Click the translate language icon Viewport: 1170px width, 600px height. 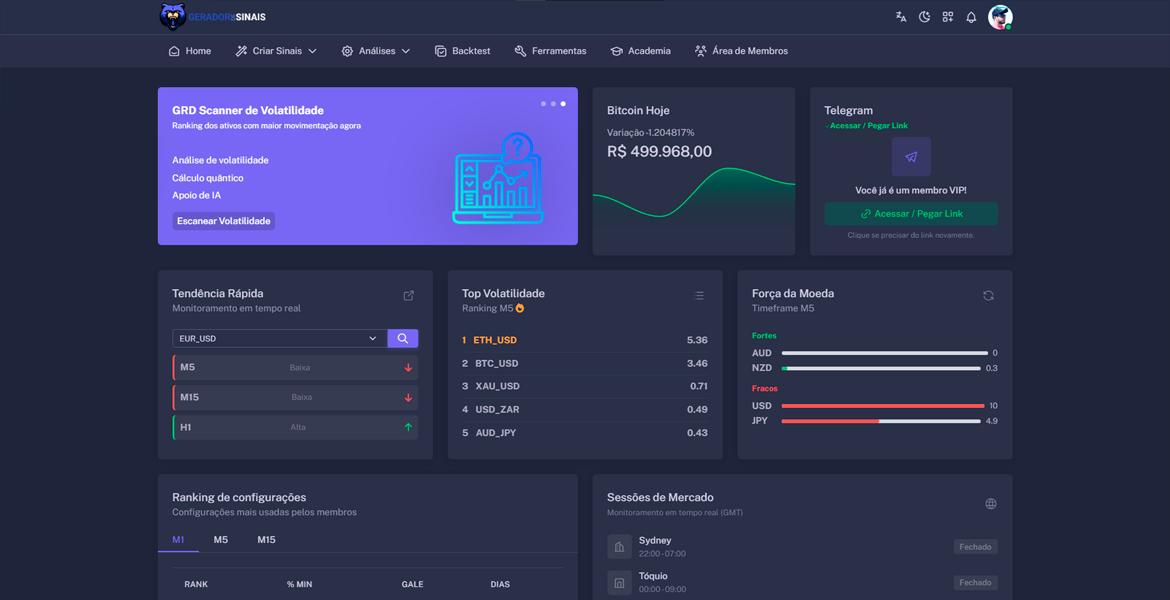pos(901,17)
